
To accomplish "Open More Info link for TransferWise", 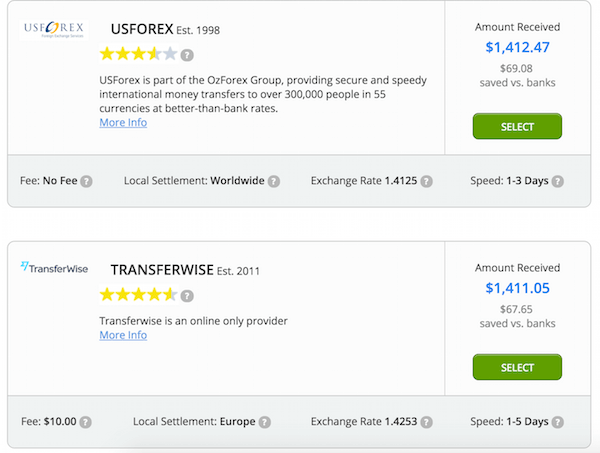I will coord(123,335).
